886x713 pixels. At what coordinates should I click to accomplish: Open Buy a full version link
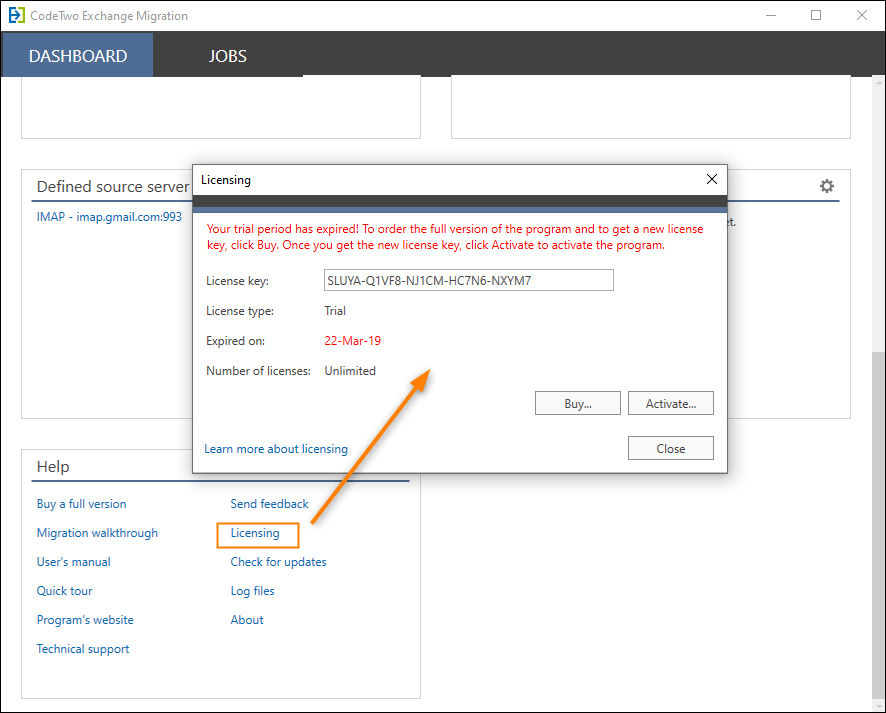pyautogui.click(x=81, y=504)
